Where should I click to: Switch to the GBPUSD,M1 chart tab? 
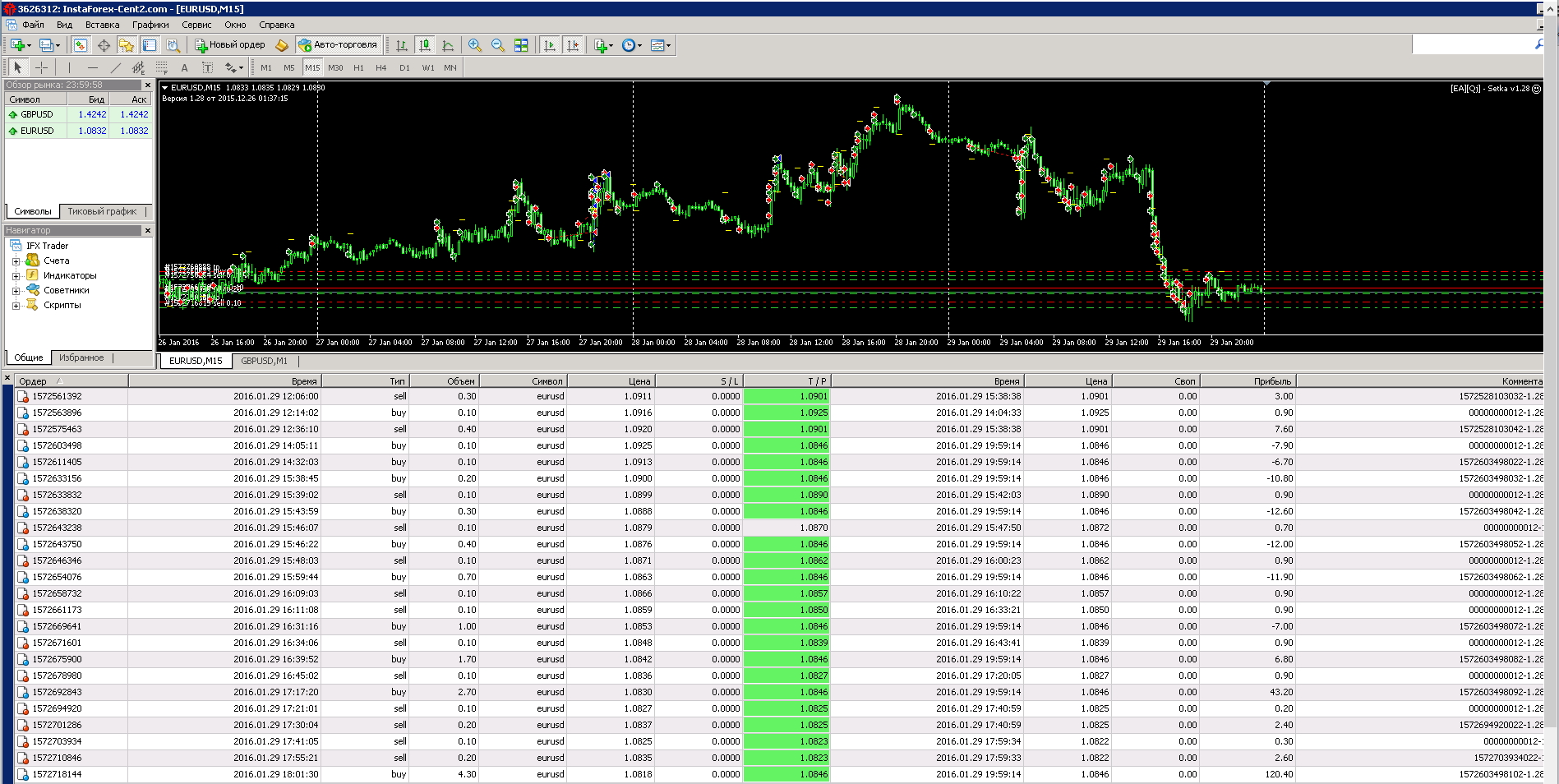(x=264, y=361)
